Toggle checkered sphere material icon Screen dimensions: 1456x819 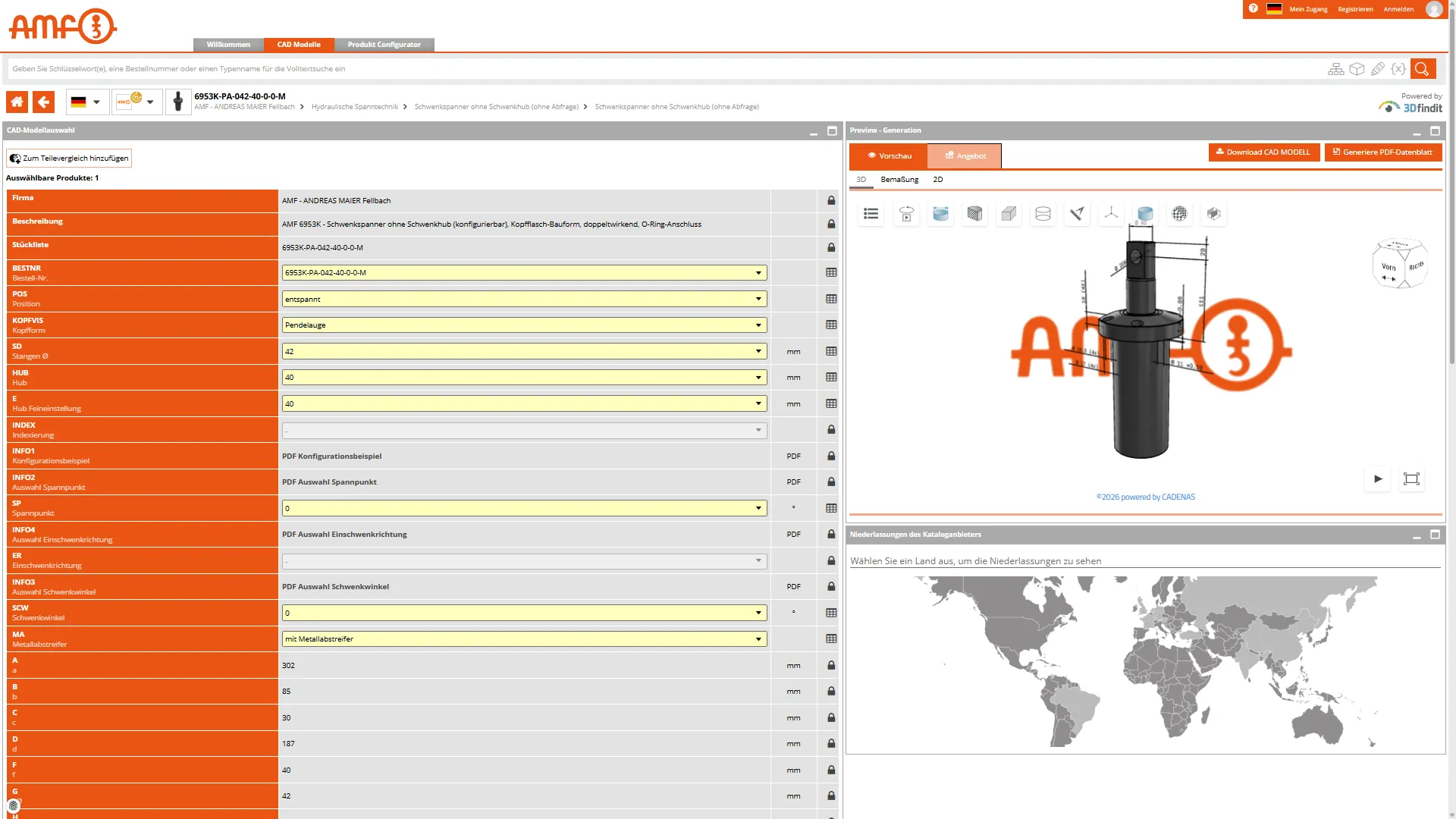click(x=1179, y=214)
